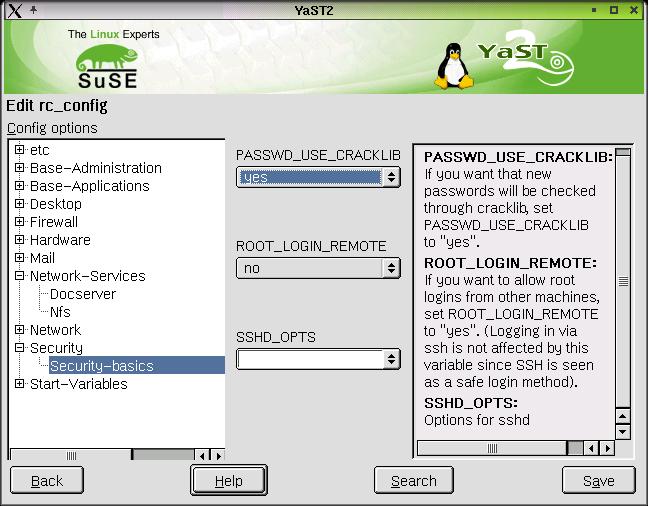Click the X window menu icon in title bar

point(12,10)
